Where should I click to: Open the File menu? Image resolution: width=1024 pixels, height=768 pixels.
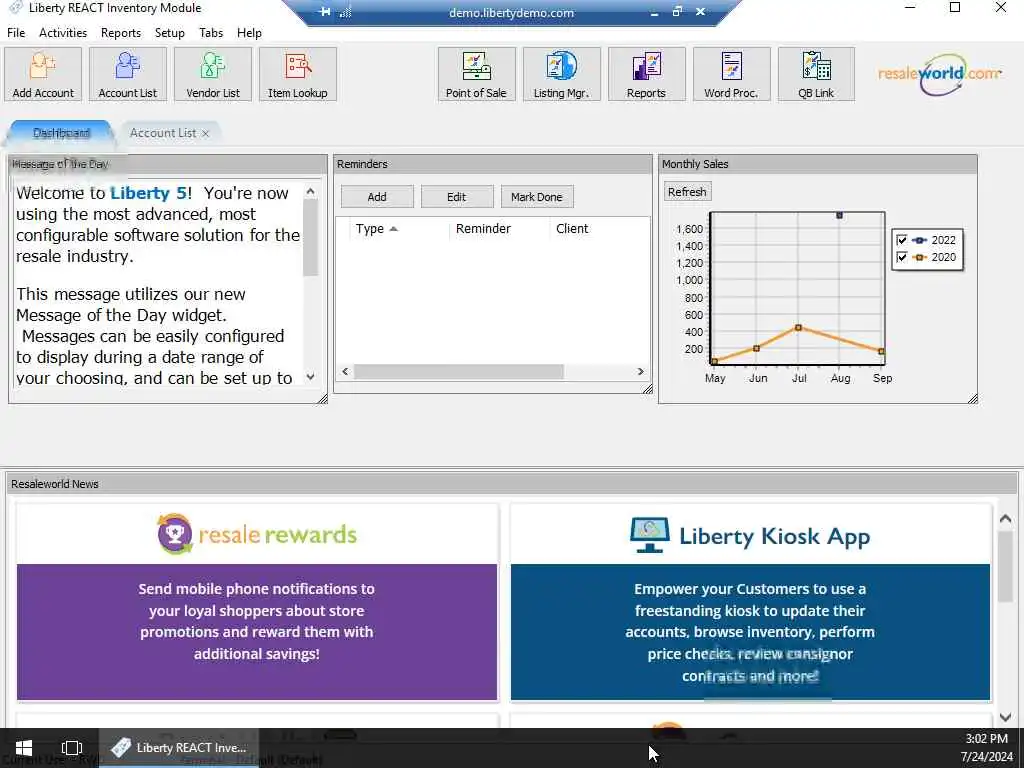tap(16, 33)
